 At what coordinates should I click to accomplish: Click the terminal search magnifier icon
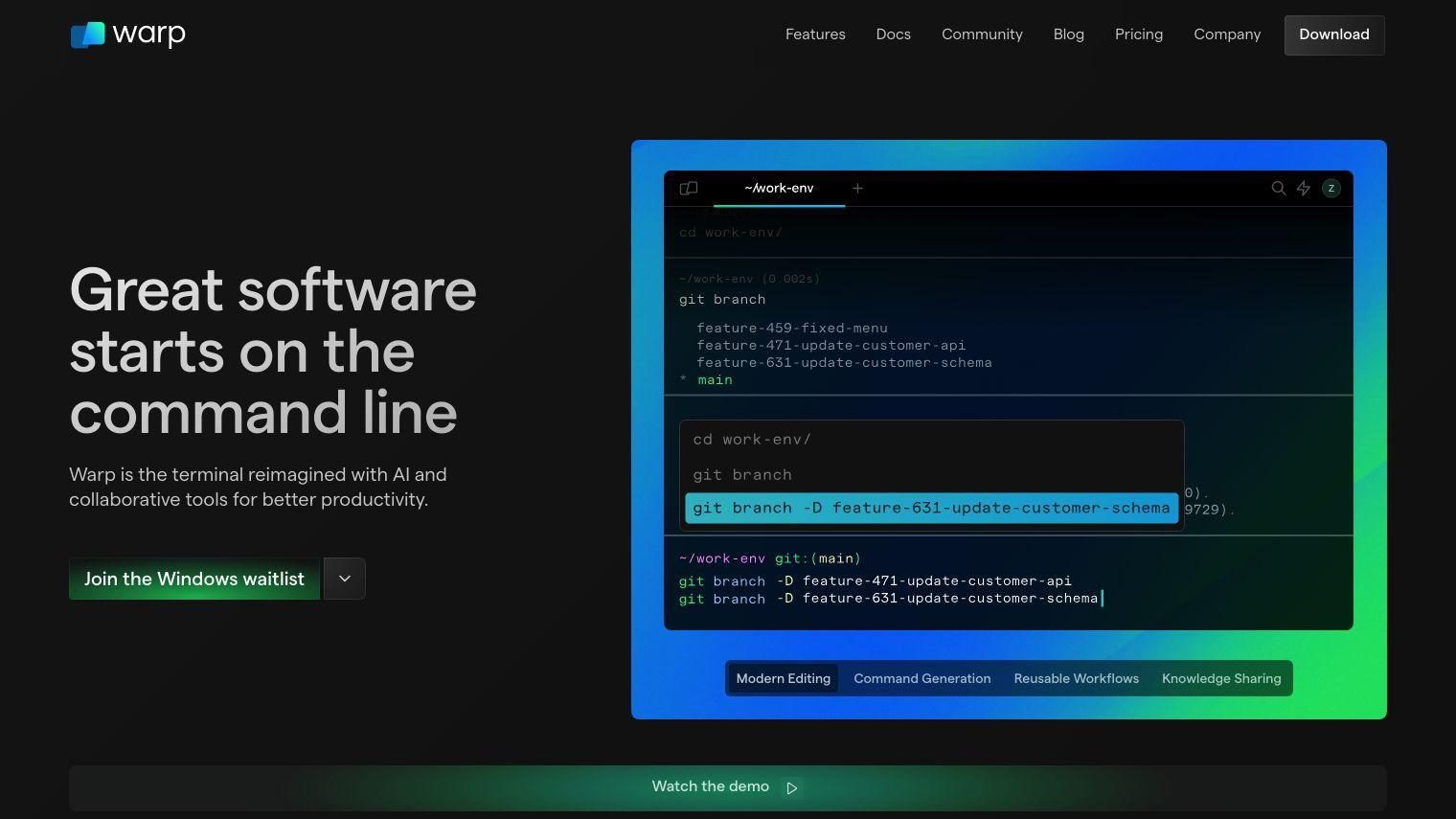[1278, 189]
